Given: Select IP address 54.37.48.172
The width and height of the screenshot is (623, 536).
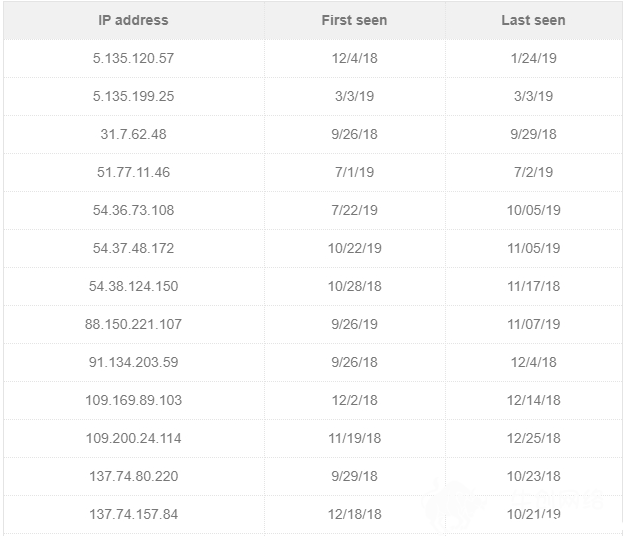Looking at the screenshot, I should click(x=133, y=248).
